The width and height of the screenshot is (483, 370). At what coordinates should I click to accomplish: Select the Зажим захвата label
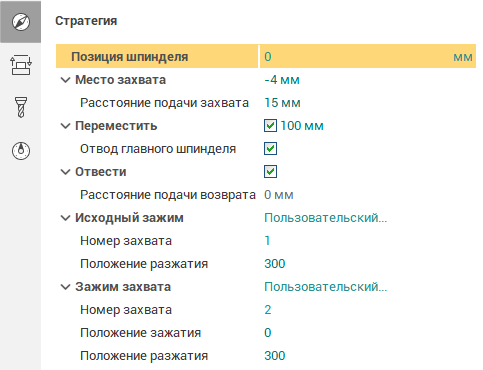click(x=123, y=287)
